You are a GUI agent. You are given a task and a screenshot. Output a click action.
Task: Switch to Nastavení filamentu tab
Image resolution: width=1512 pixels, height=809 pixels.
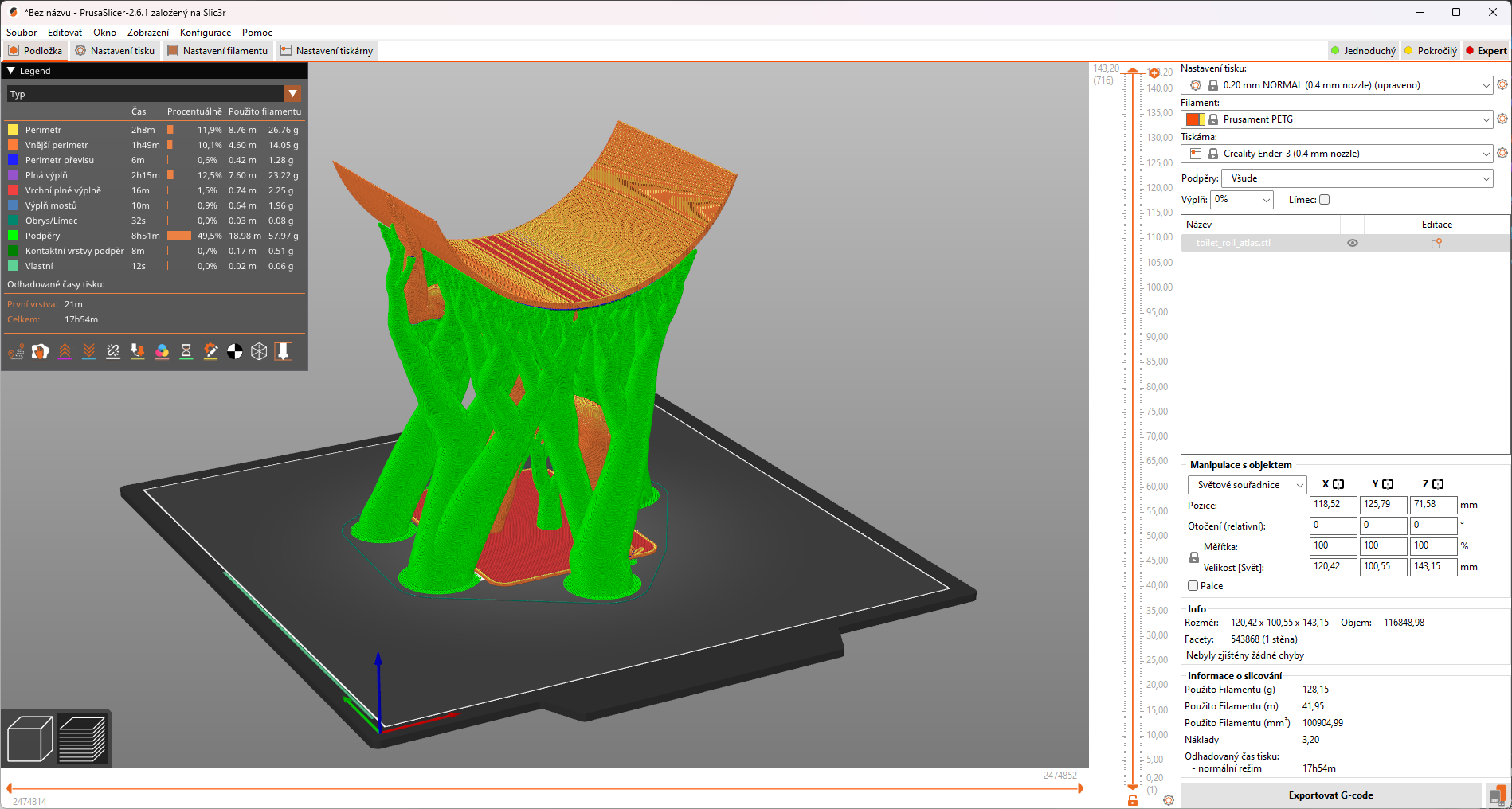point(218,50)
